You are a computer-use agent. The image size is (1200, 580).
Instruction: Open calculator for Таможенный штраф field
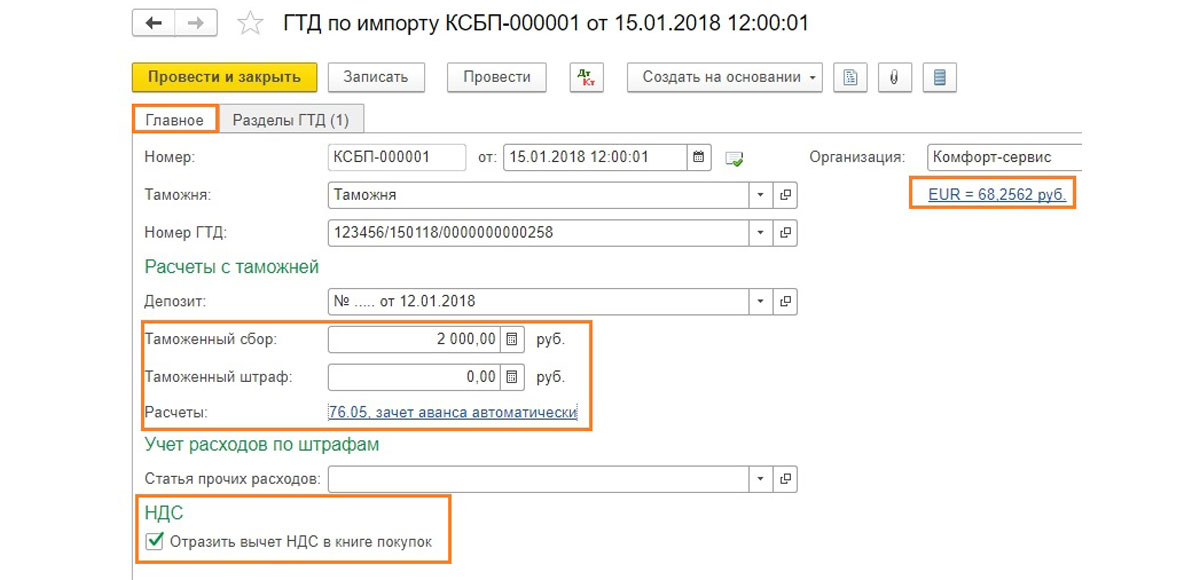coord(512,377)
